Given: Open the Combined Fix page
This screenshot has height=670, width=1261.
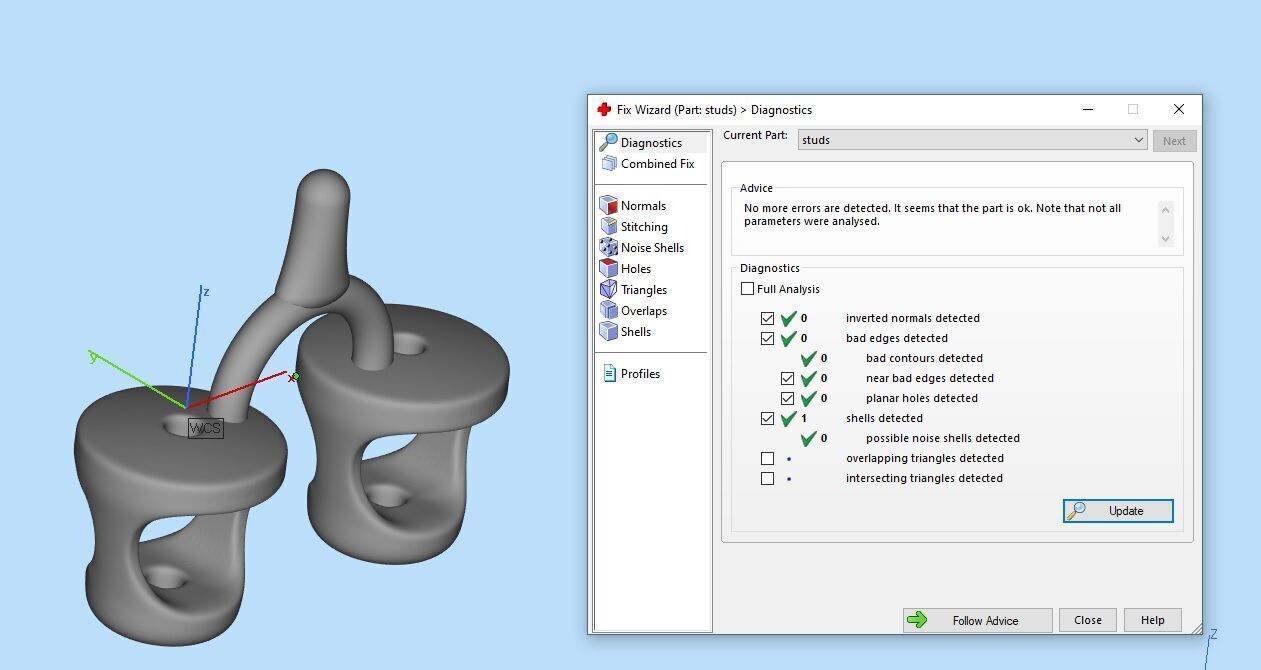Looking at the screenshot, I should 657,163.
